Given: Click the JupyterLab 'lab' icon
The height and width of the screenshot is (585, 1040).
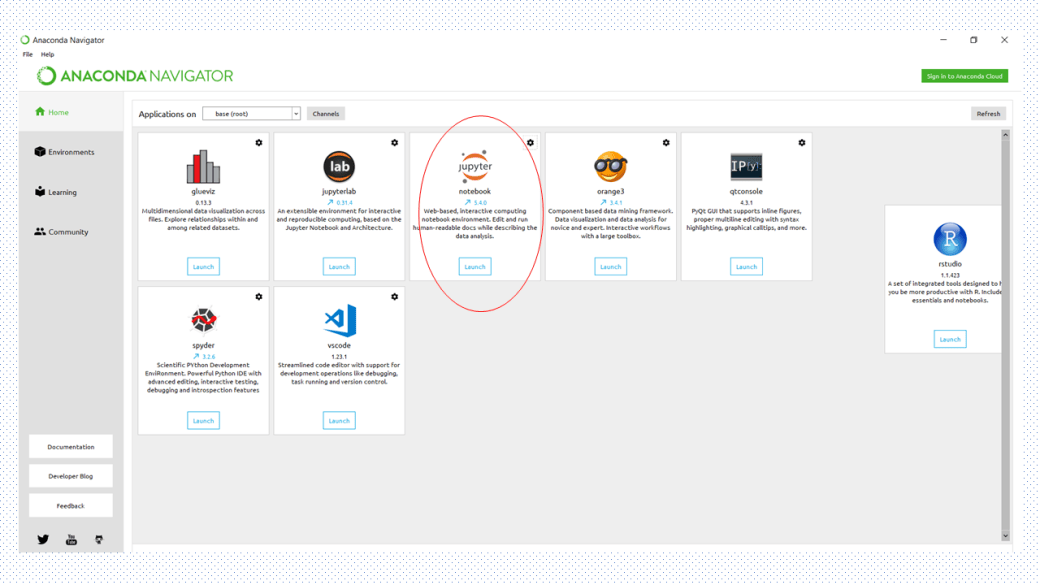Looking at the screenshot, I should click(339, 166).
